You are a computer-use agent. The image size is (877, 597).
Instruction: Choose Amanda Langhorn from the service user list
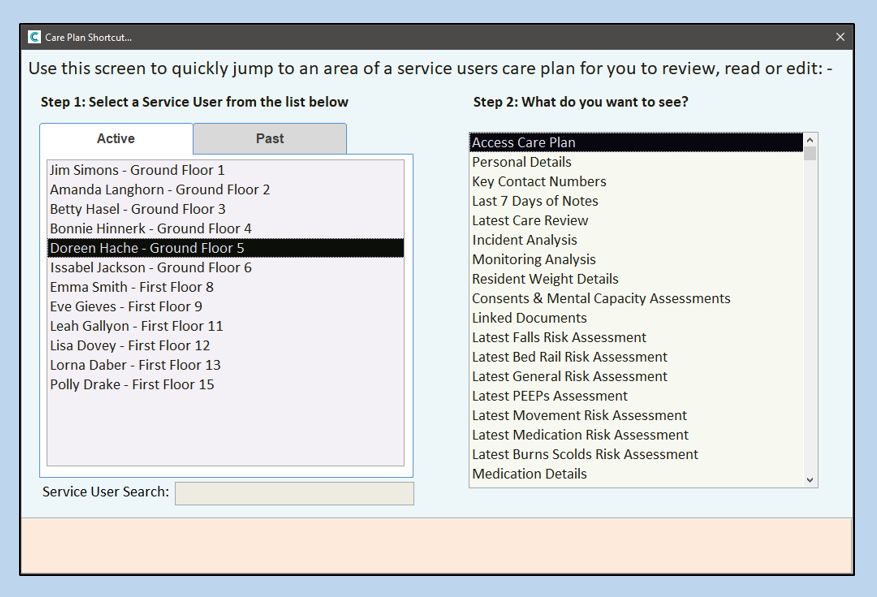tap(160, 190)
